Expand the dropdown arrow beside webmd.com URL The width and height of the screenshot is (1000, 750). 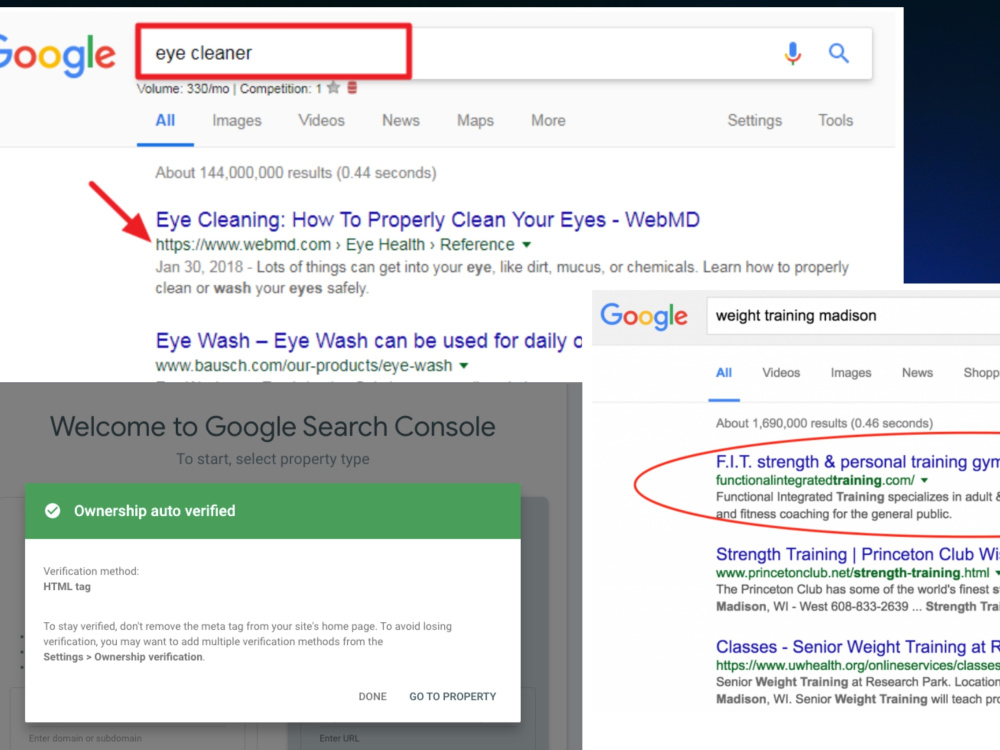(x=527, y=245)
